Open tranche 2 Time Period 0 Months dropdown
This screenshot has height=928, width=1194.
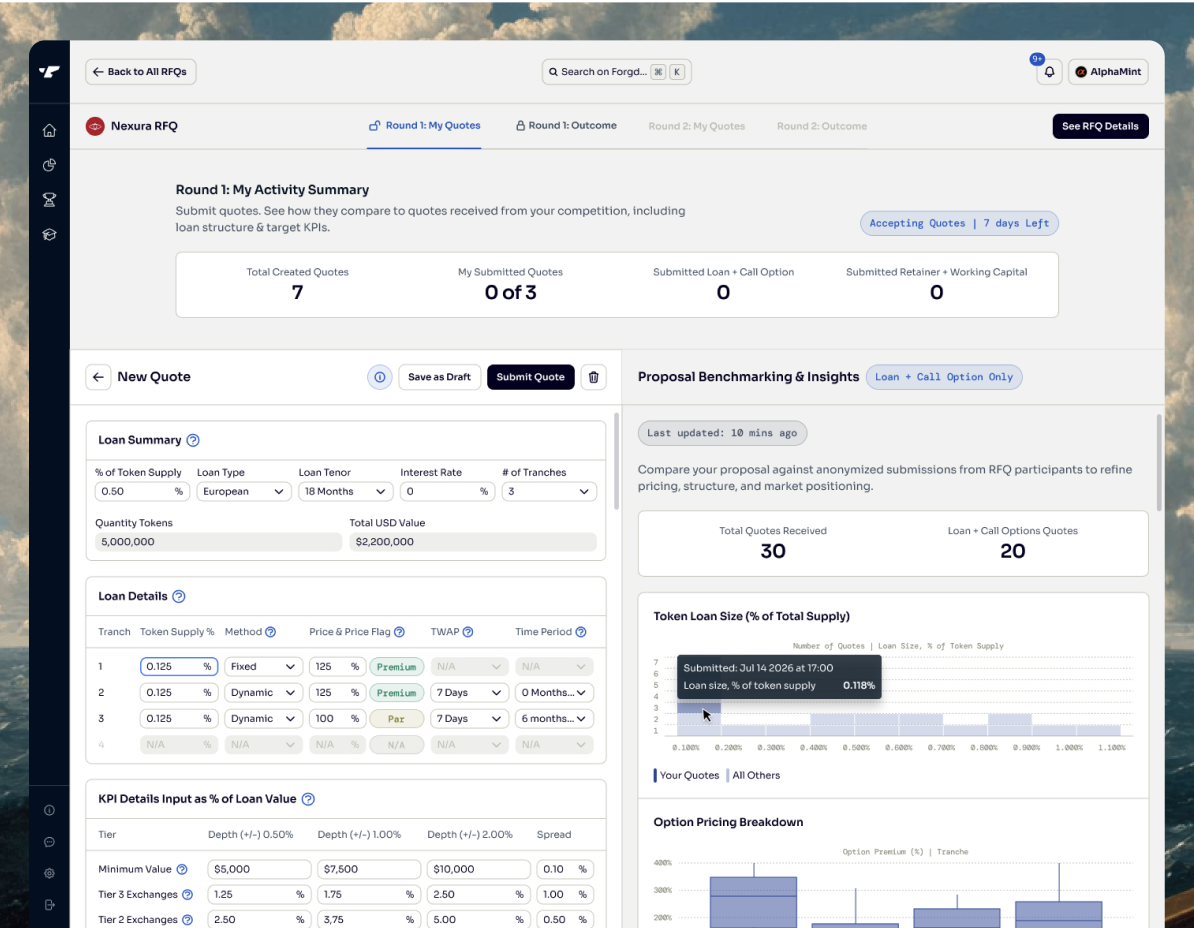click(554, 693)
